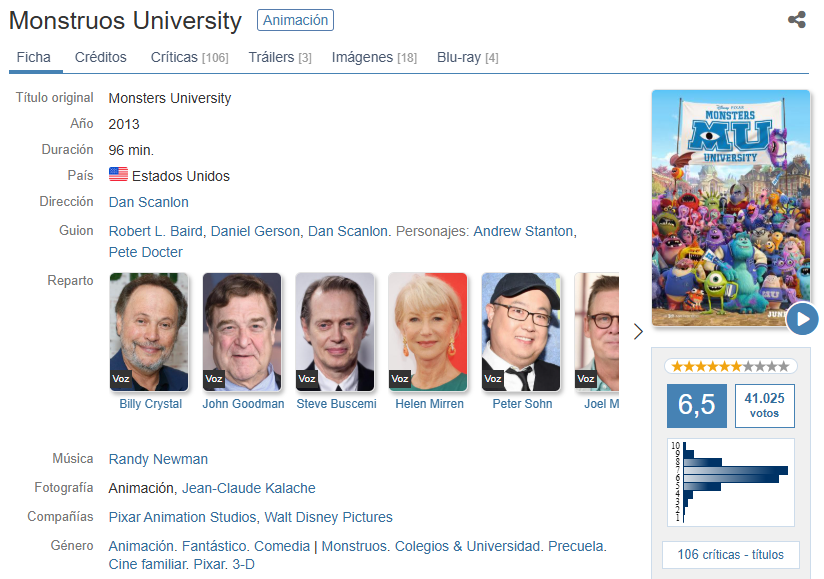Open the 3-D topic link
The width and height of the screenshot is (824, 579).
243,564
